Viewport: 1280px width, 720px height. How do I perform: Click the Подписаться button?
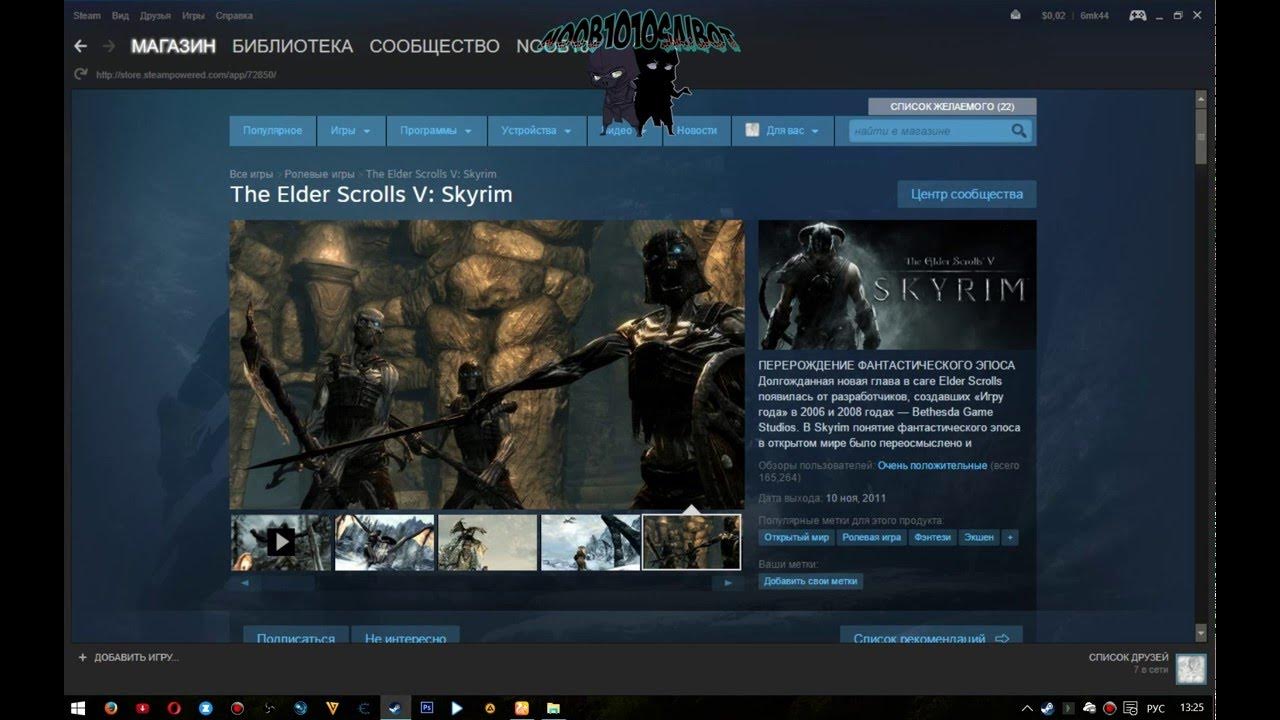(x=296, y=636)
